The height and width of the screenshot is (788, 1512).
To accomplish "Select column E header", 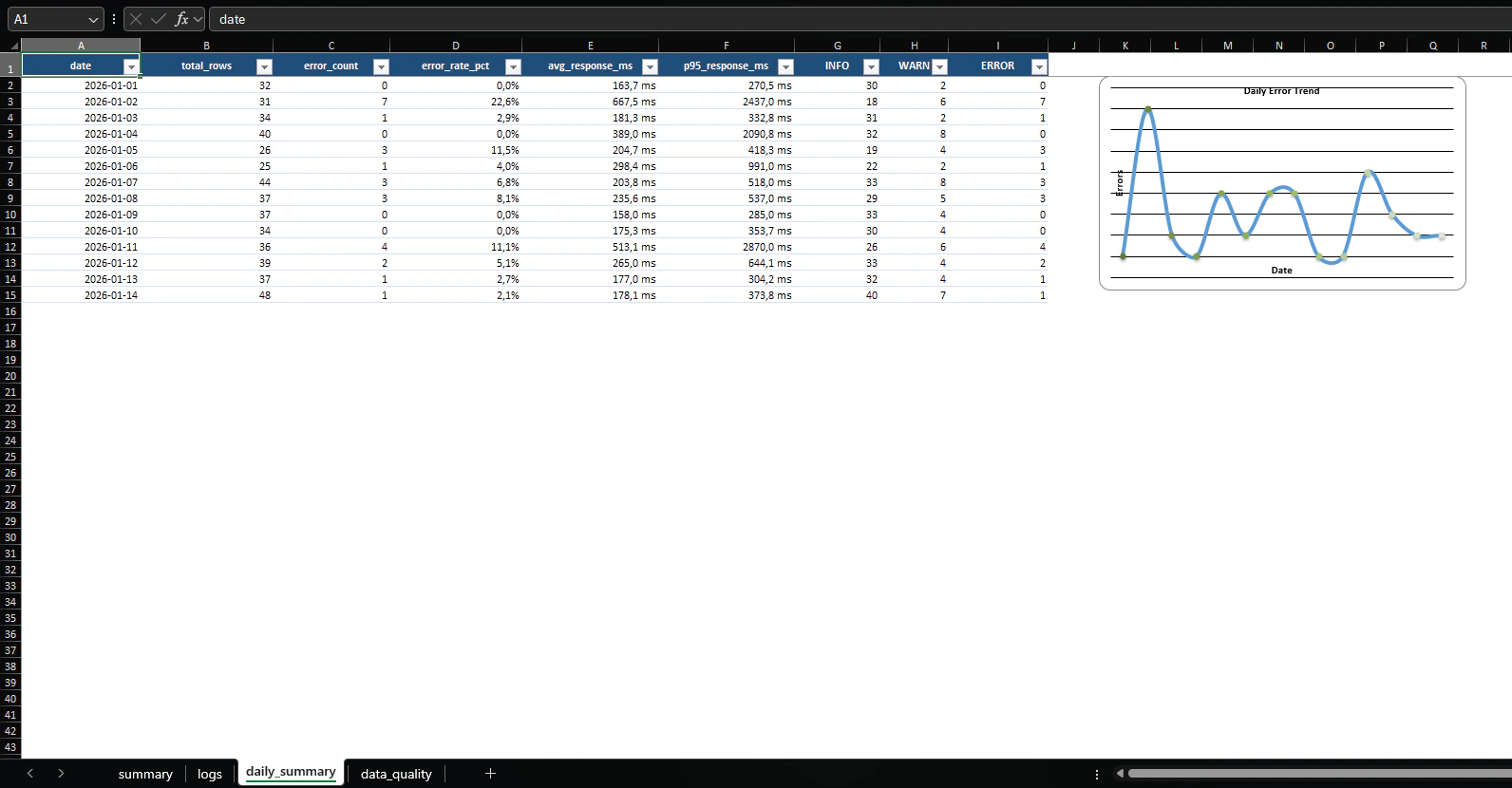I will (x=590, y=46).
